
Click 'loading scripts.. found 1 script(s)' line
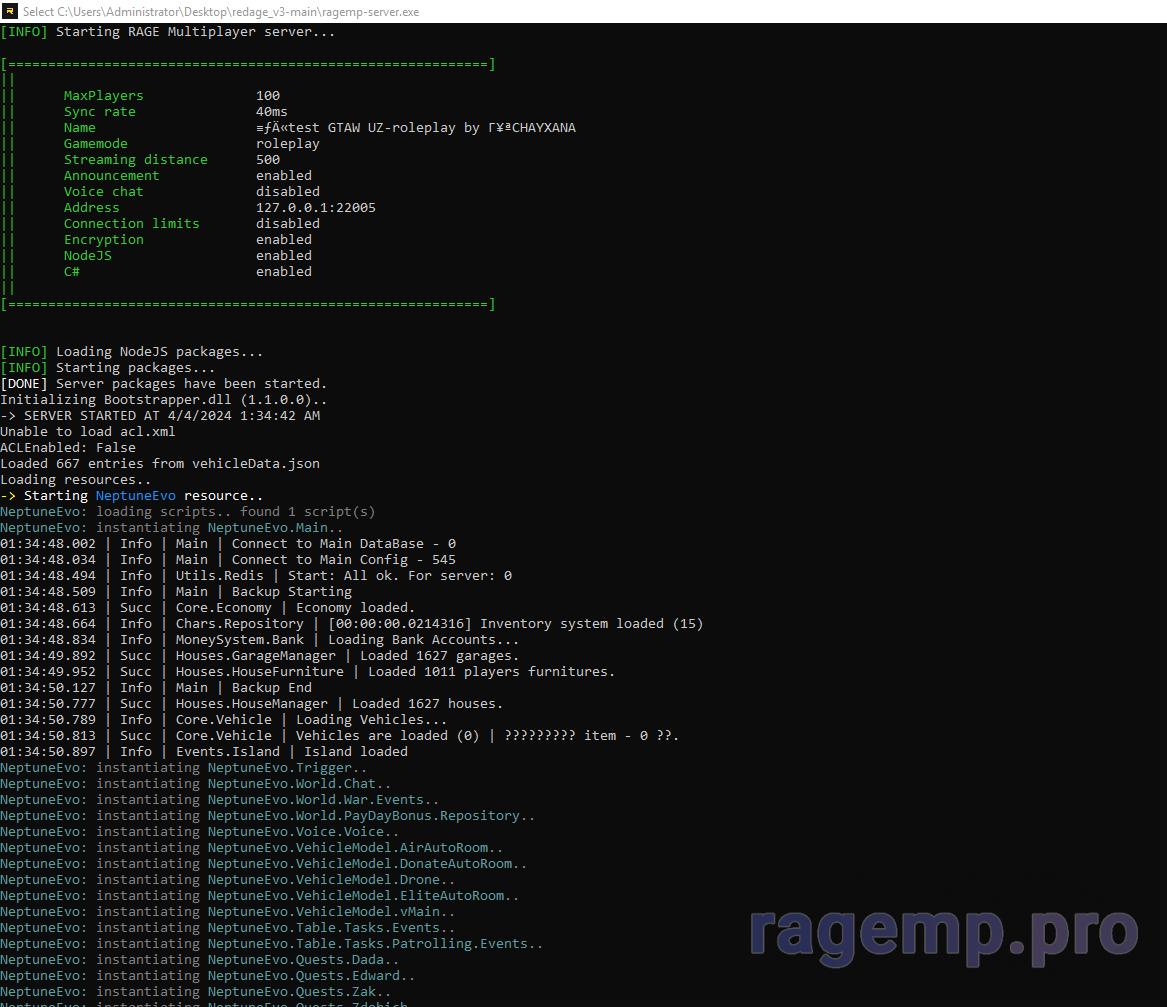pos(188,512)
